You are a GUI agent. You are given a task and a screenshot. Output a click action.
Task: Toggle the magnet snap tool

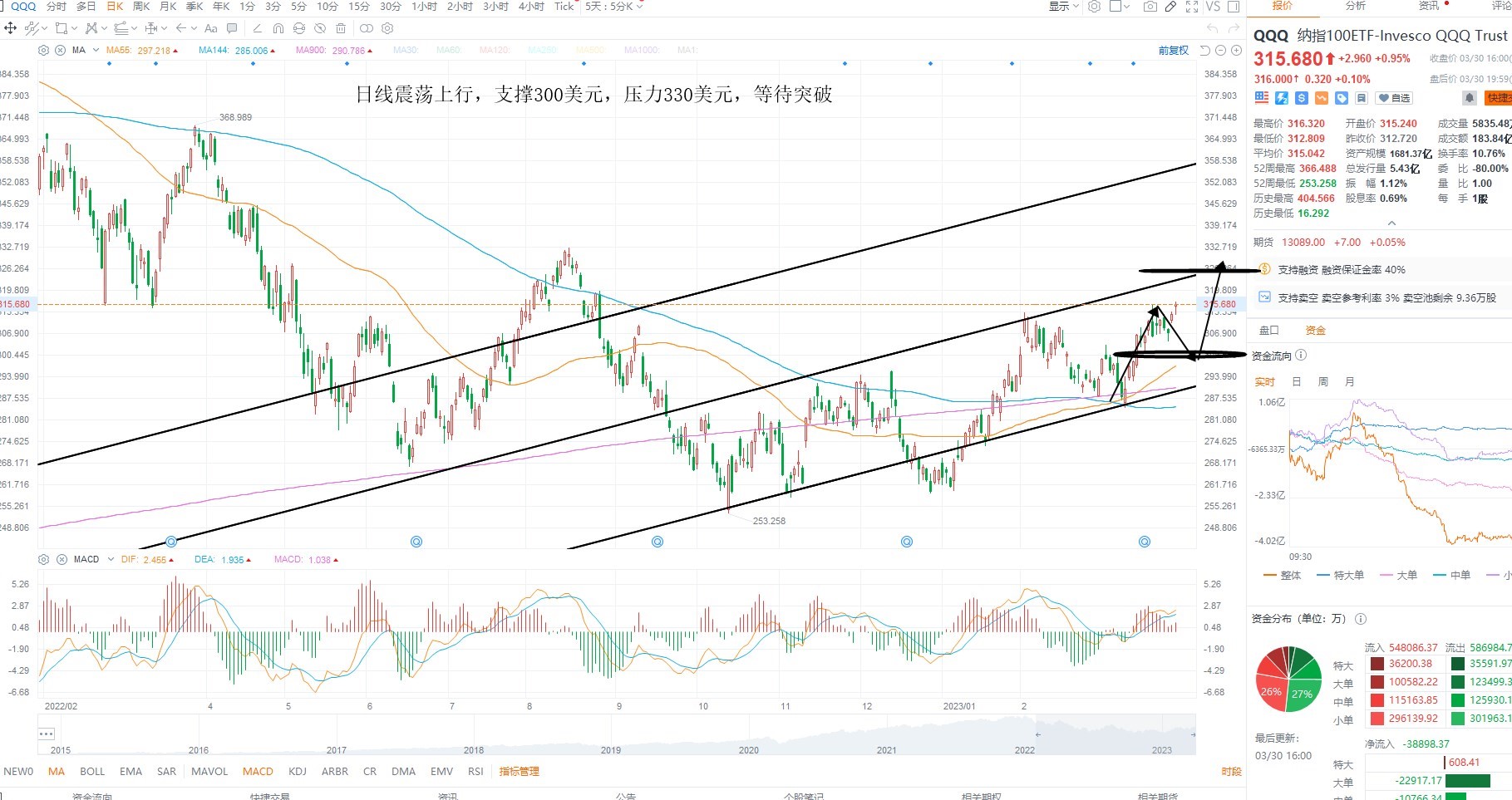(x=278, y=28)
